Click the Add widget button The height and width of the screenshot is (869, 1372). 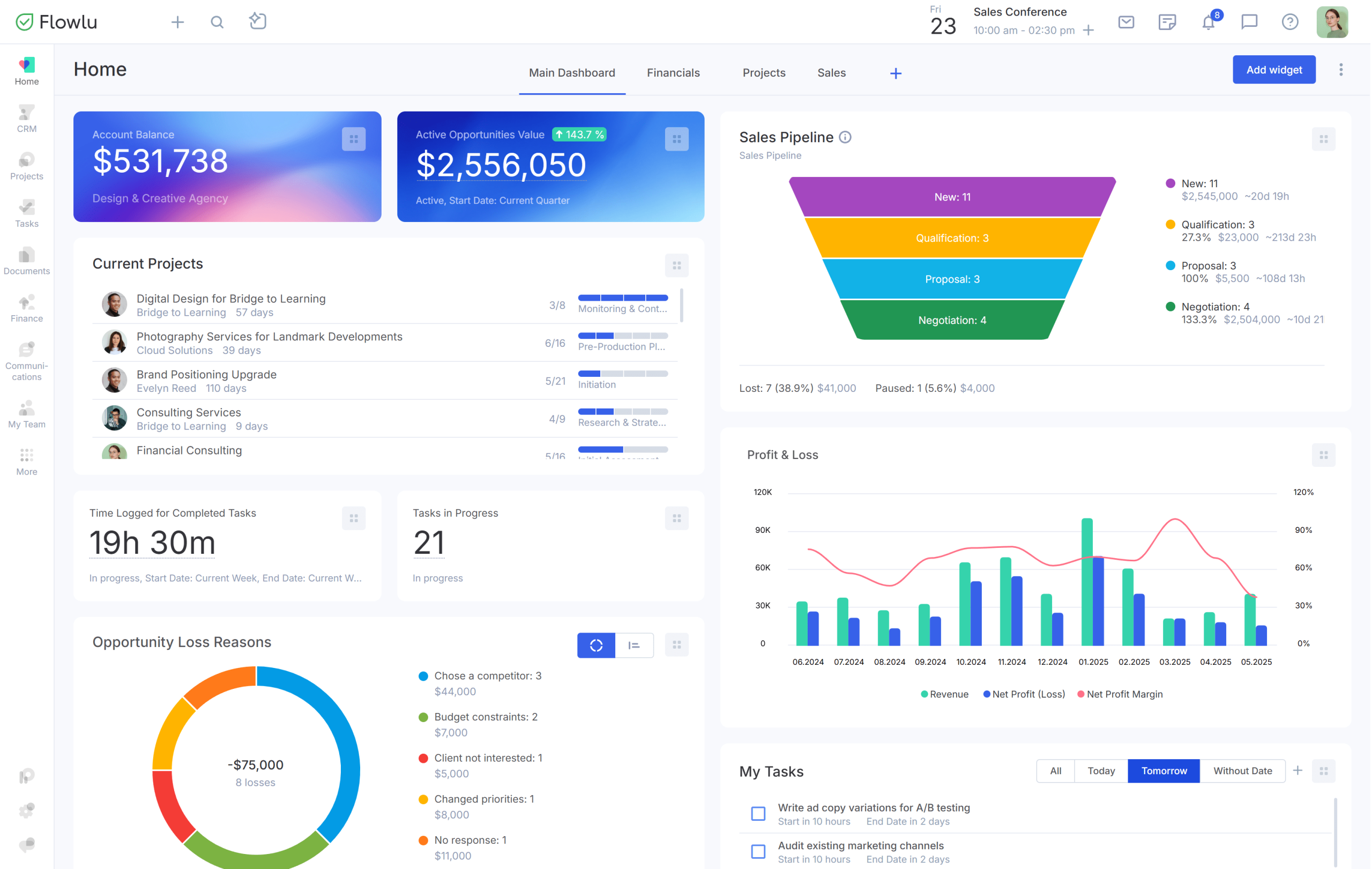click(x=1273, y=70)
